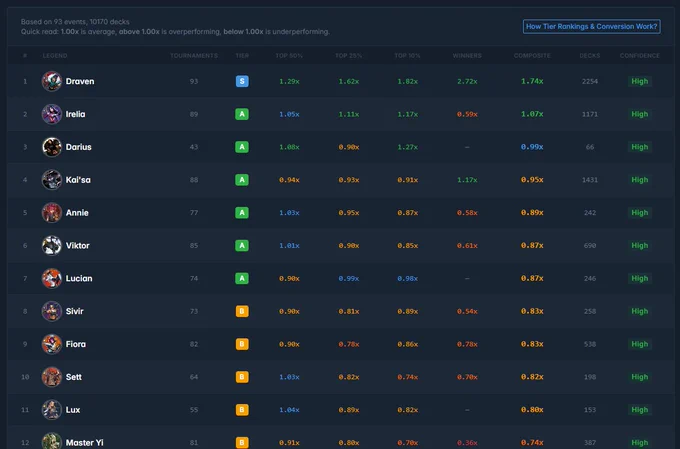Sort by the Composite column header
This screenshot has height=449, width=680.
532,56
